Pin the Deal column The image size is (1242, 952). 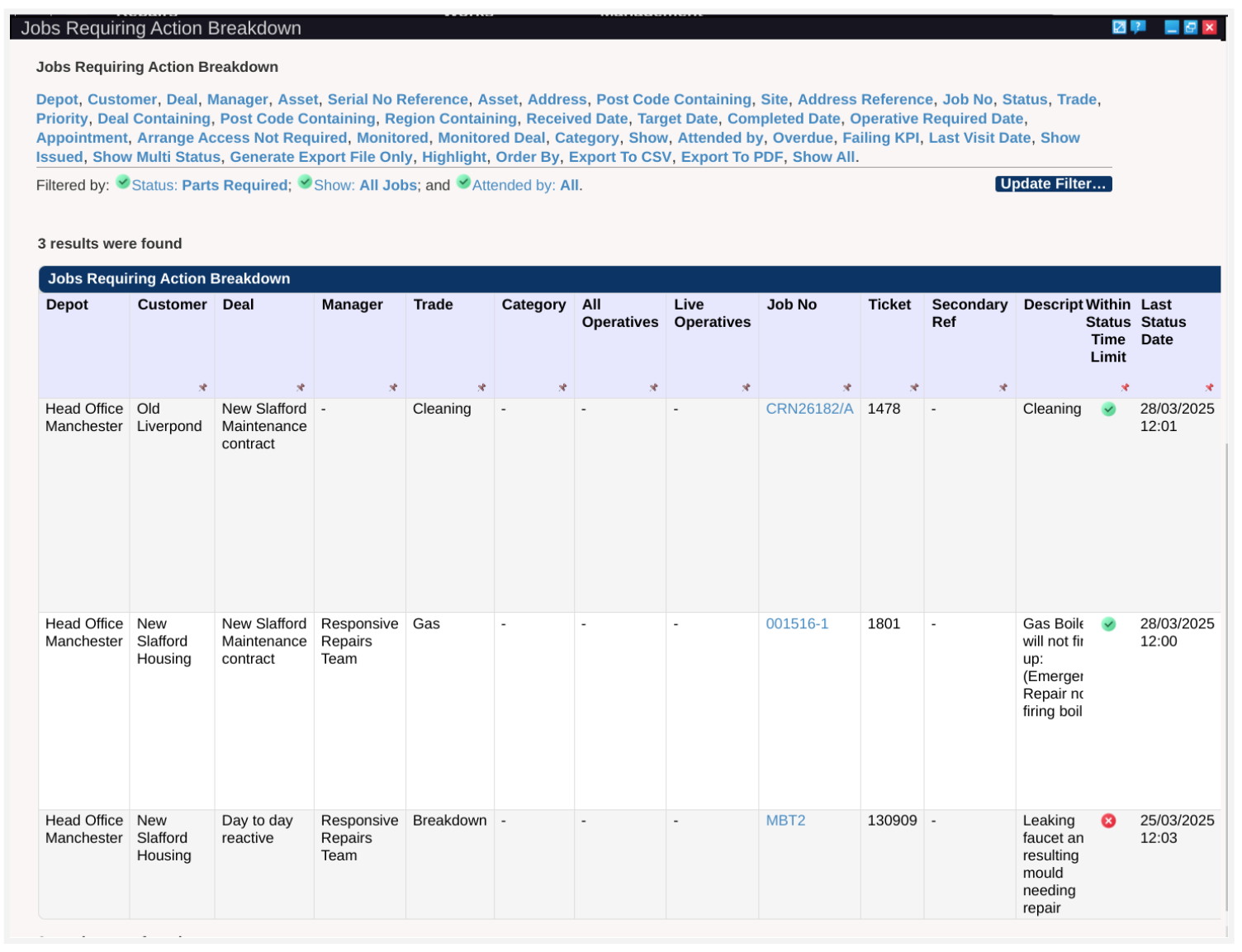point(301,387)
